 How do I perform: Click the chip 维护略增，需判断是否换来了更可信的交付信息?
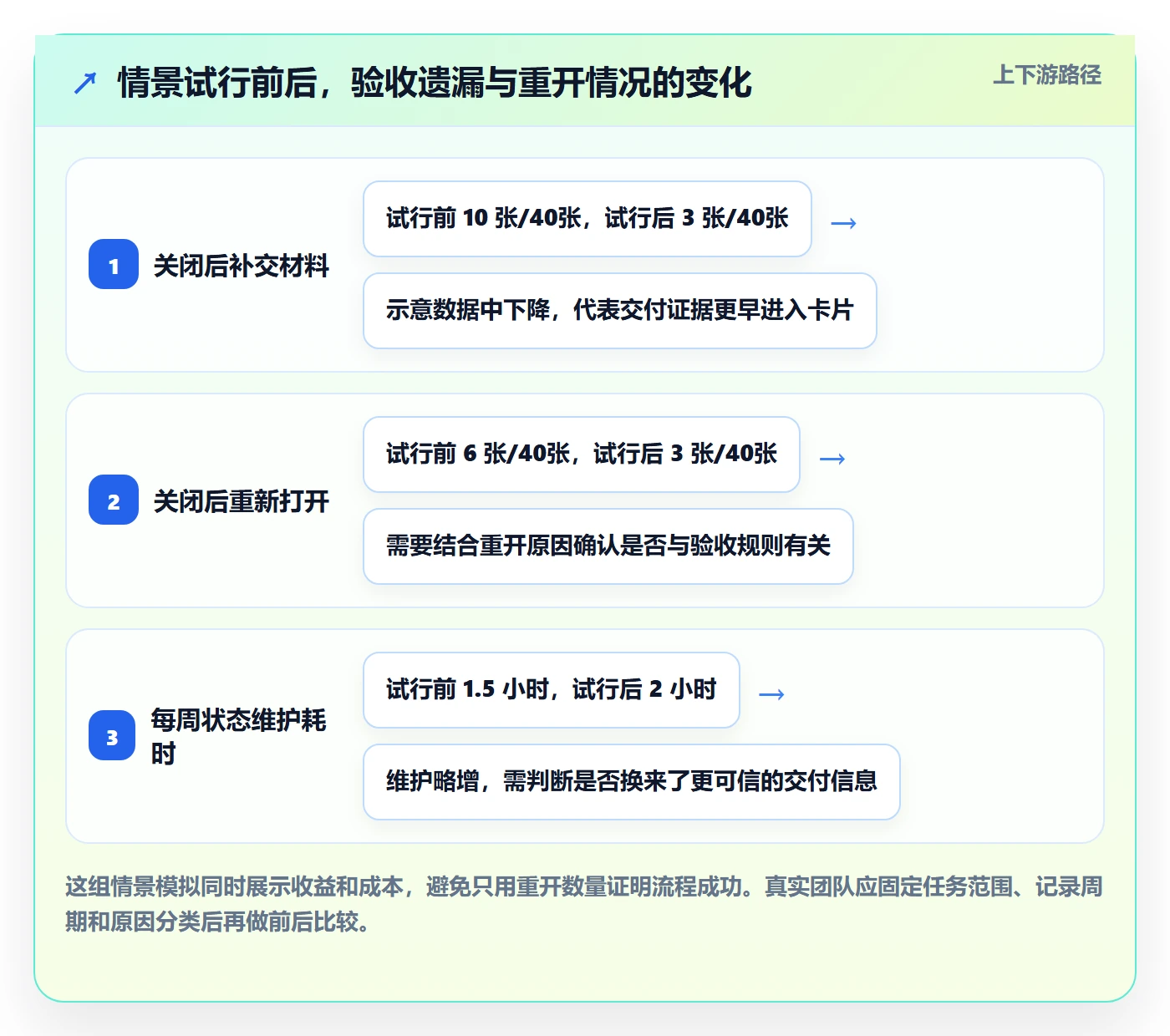coord(632,782)
